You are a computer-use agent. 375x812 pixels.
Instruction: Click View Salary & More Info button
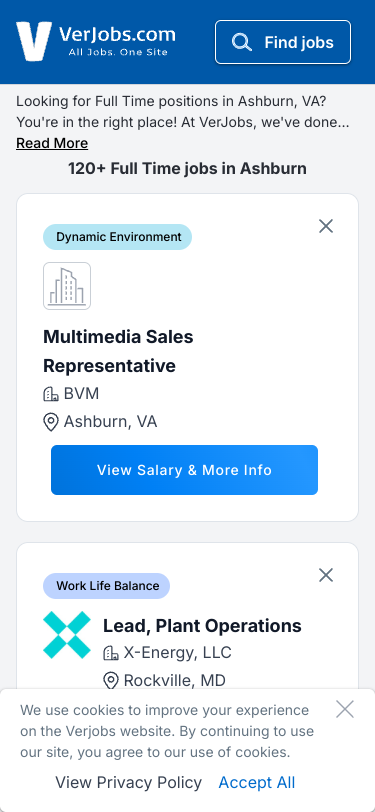coord(184,470)
